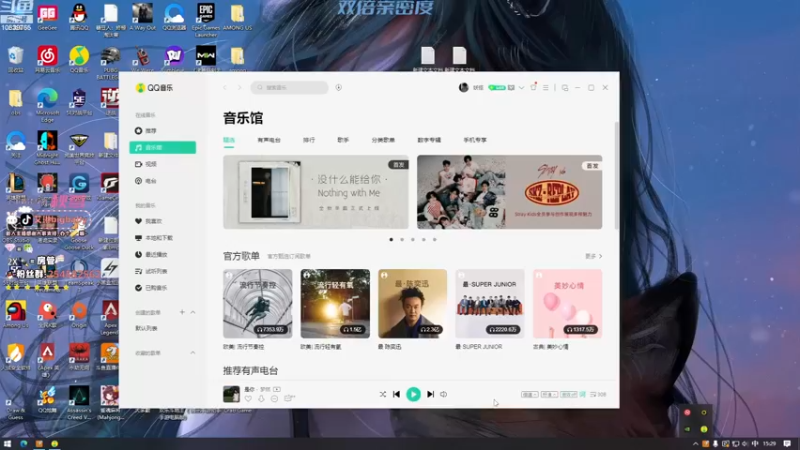Open the Windows Start button
Image resolution: width=800 pixels, height=450 pixels.
click(7, 444)
